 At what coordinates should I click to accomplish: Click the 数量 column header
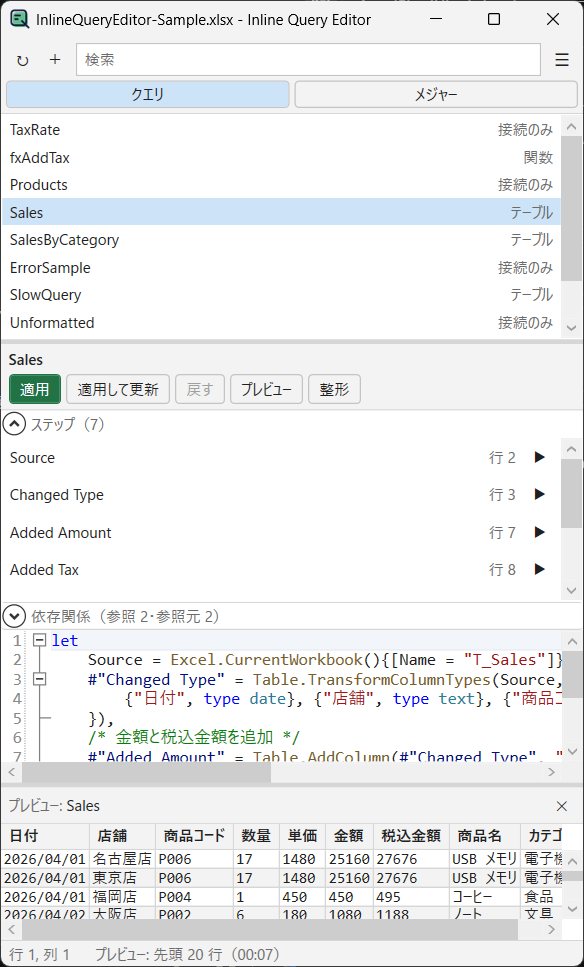click(x=256, y=836)
